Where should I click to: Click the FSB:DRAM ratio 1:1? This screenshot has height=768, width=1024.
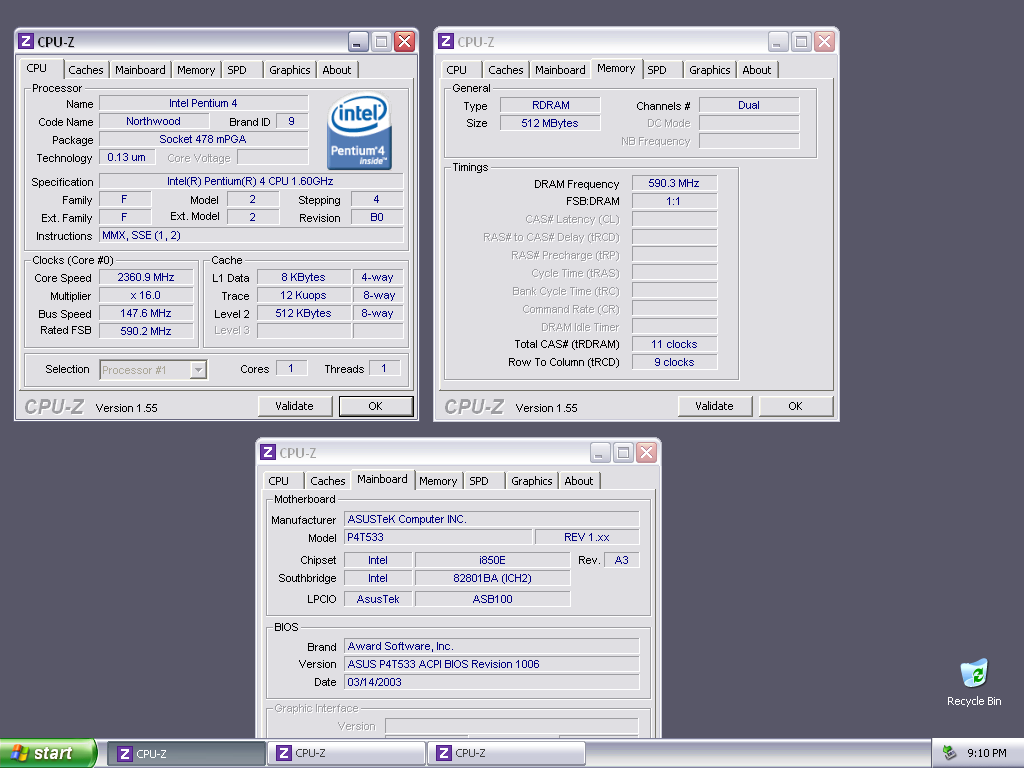(675, 201)
